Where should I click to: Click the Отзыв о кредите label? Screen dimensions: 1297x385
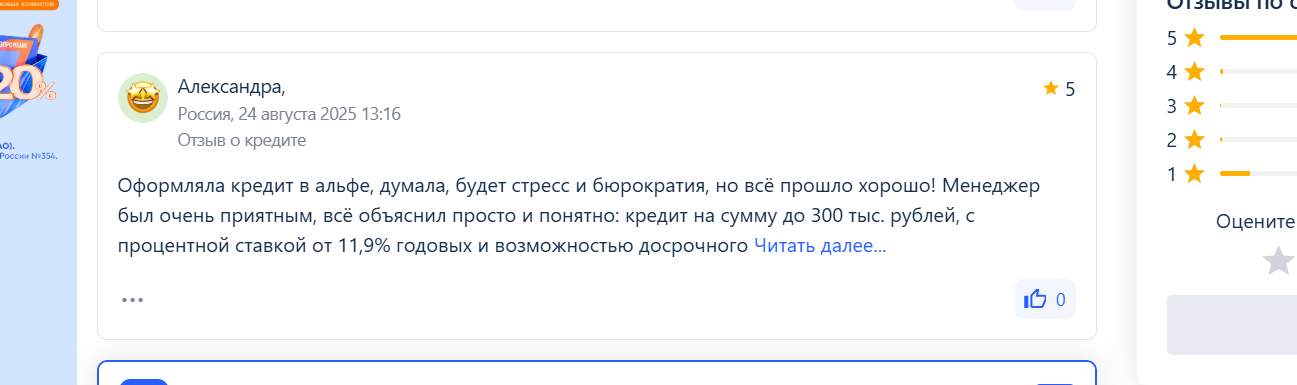pos(242,140)
